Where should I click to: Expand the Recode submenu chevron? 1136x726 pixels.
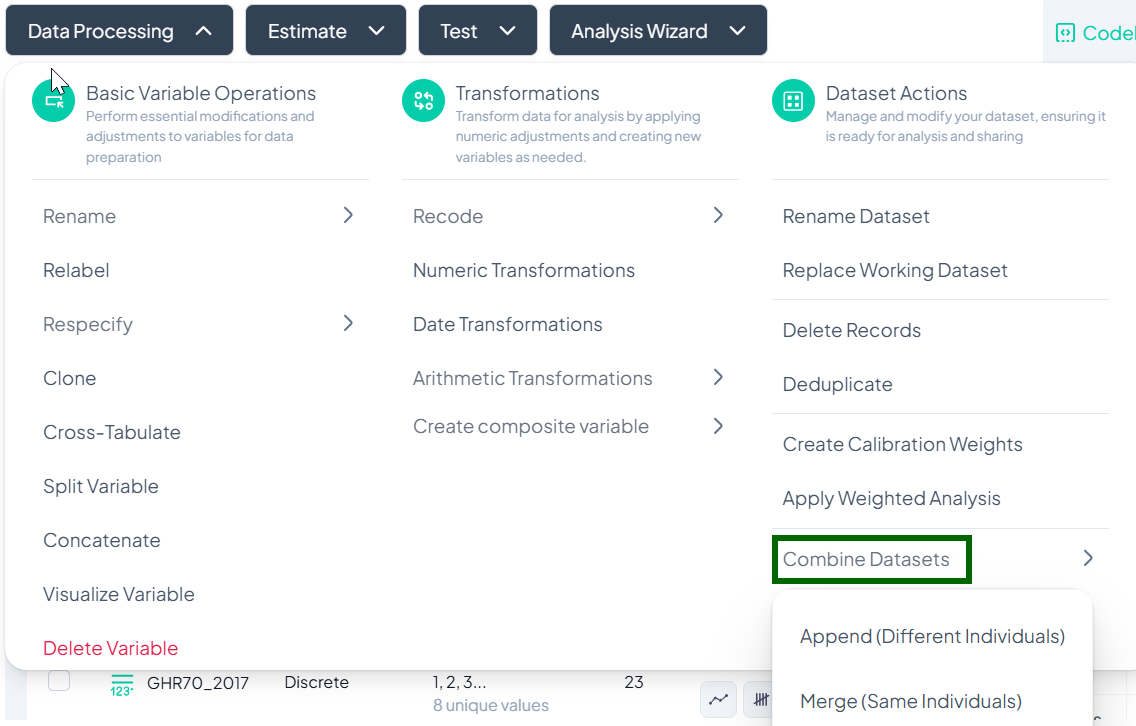pyautogui.click(x=718, y=215)
